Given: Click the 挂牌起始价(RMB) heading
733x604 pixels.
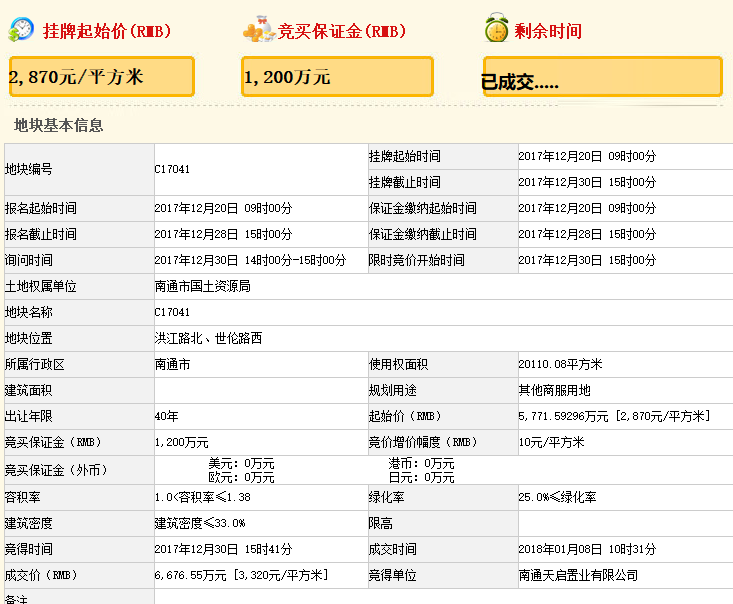Looking at the screenshot, I should point(107,31).
